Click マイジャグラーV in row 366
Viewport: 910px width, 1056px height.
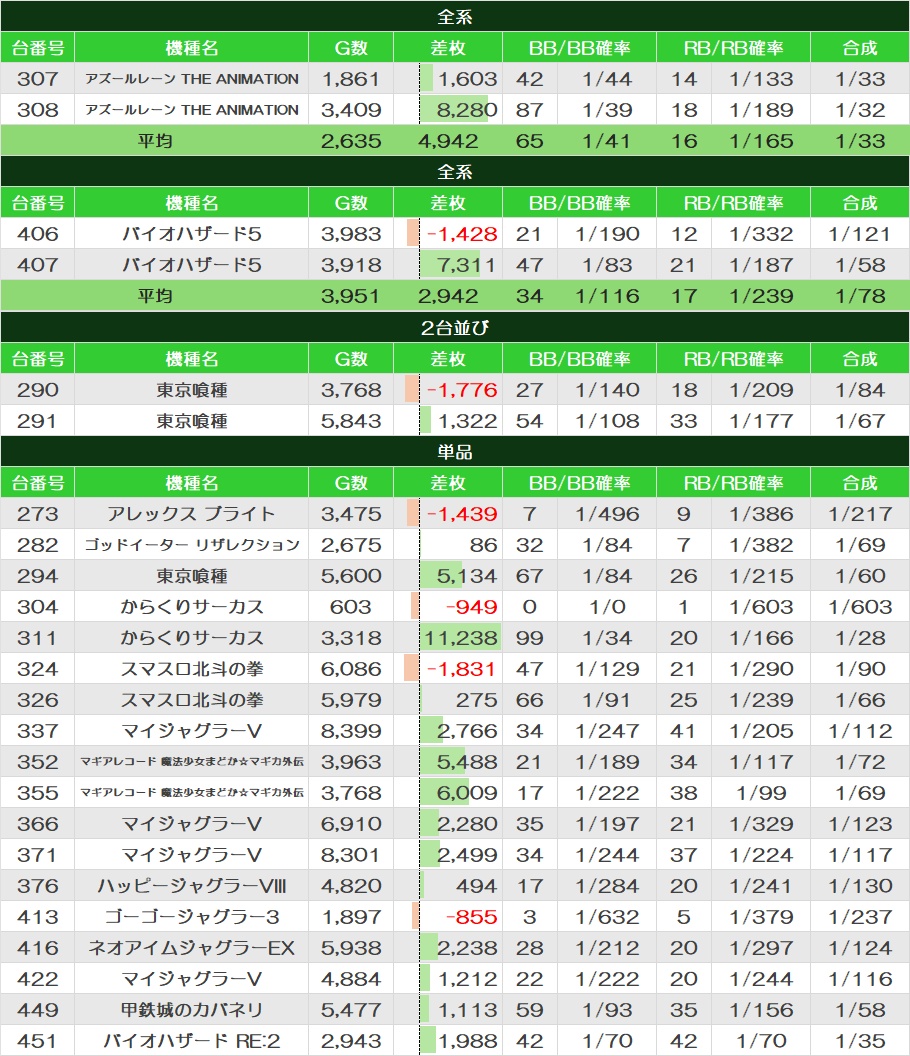tap(192, 824)
